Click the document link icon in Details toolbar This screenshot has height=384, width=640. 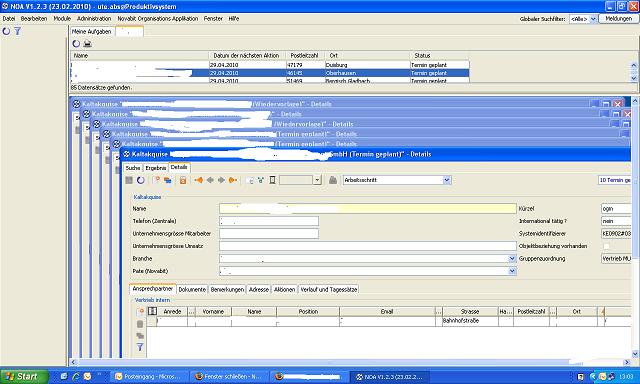[249, 180]
